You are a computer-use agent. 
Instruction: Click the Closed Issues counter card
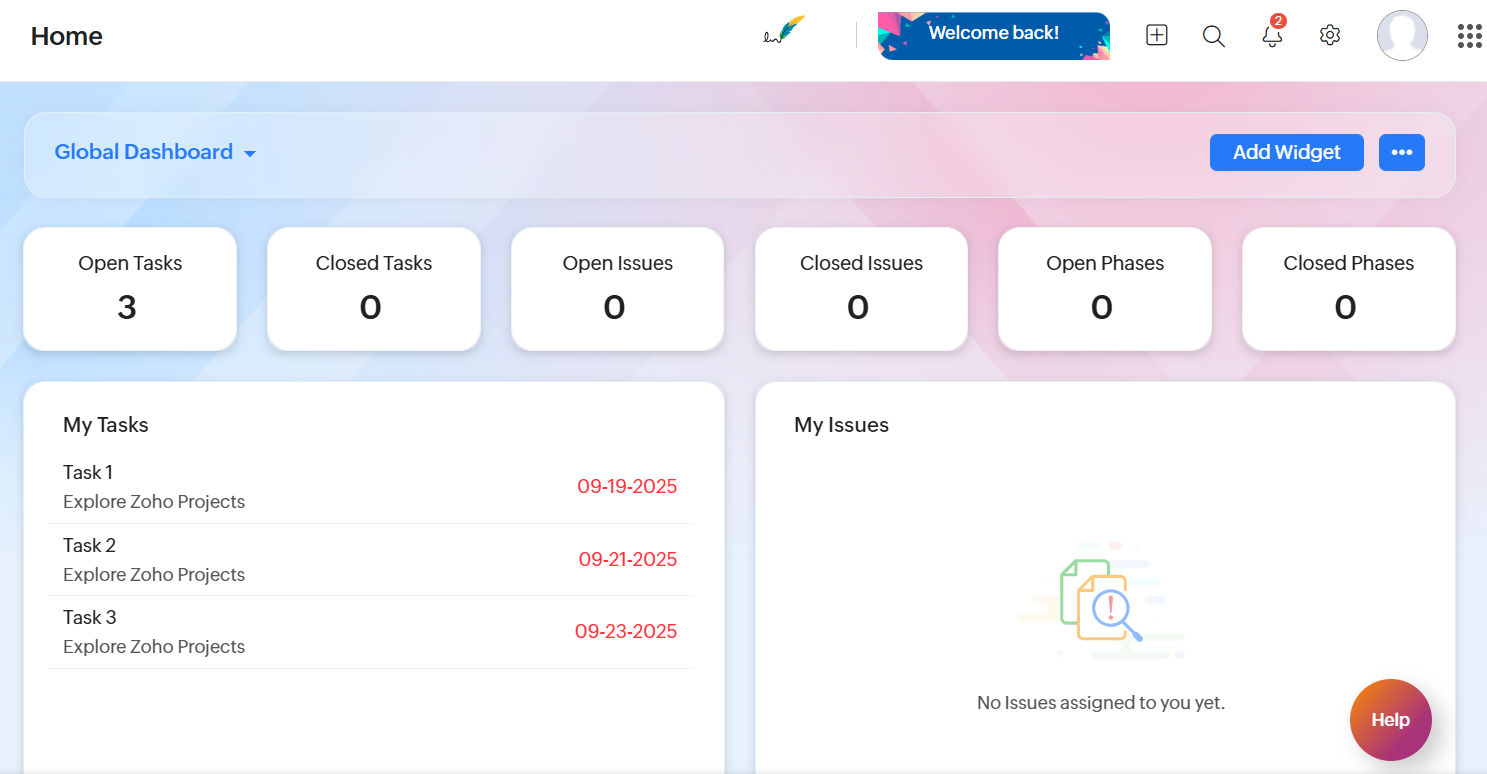(x=860, y=289)
